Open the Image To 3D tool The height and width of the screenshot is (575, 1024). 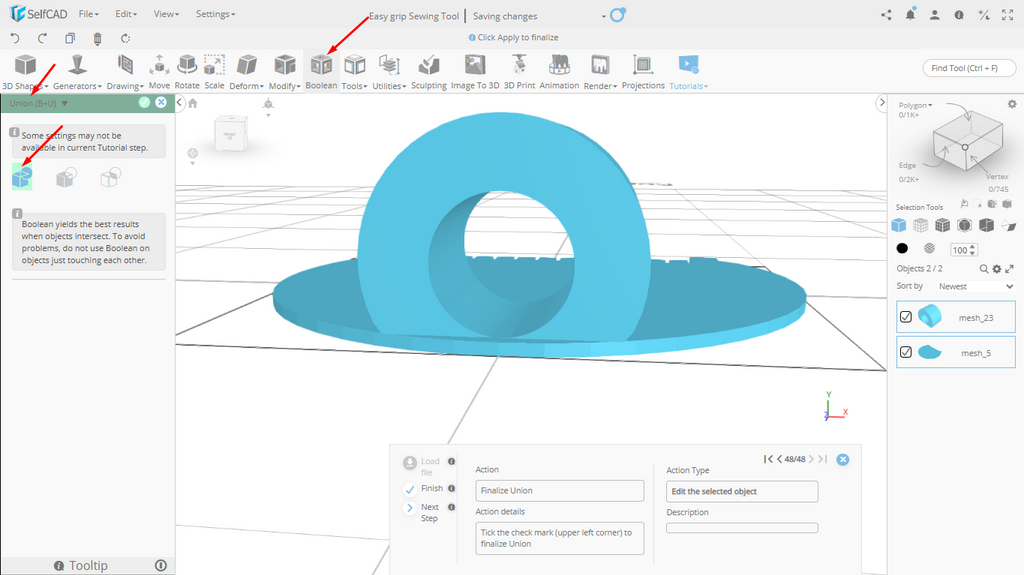[x=475, y=71]
